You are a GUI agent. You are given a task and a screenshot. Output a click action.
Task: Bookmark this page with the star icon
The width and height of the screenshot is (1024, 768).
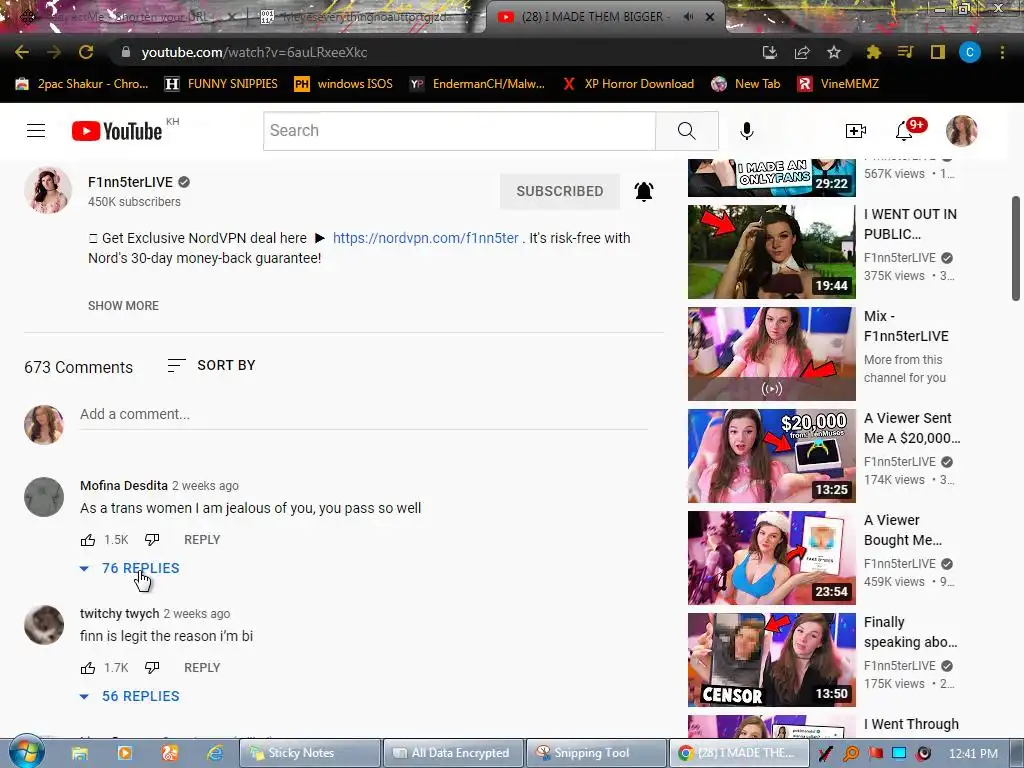[833, 52]
